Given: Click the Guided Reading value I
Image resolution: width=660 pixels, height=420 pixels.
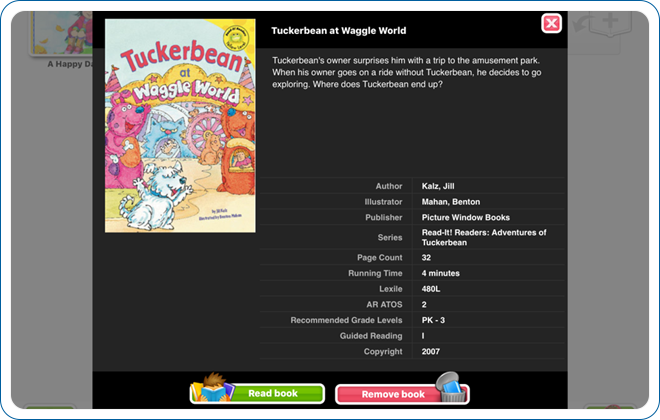Looking at the screenshot, I should point(423,335).
